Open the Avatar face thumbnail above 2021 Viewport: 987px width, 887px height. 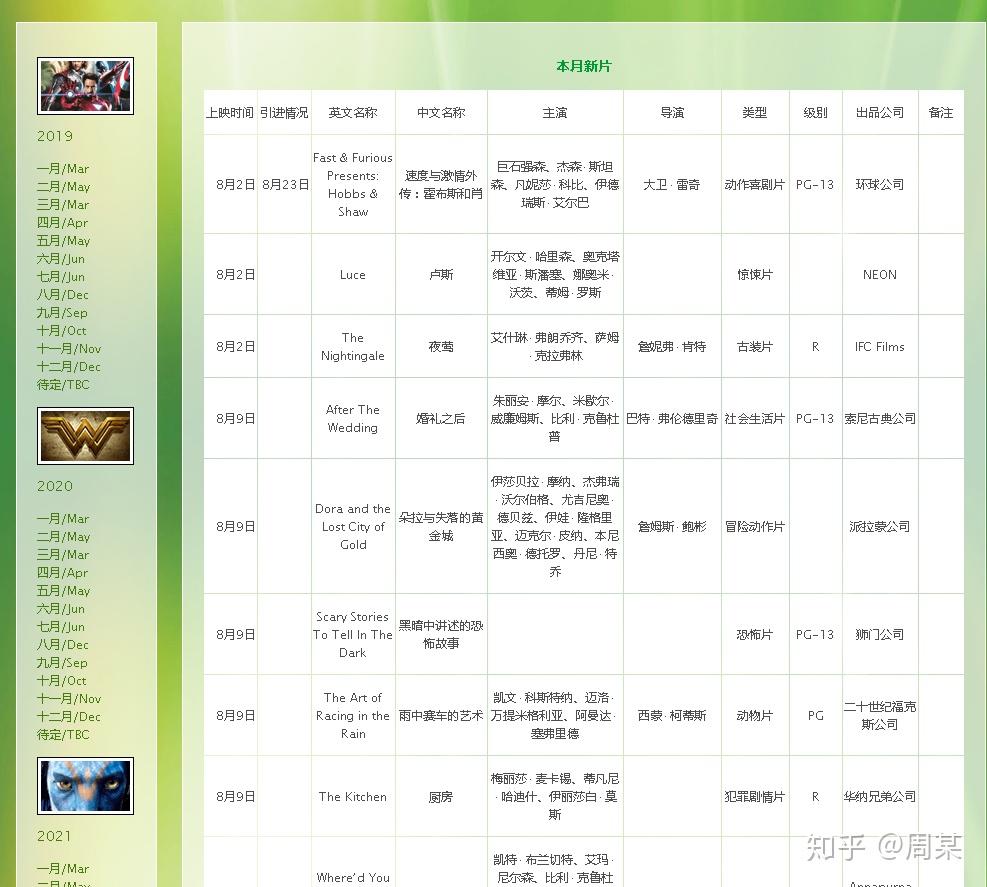click(x=85, y=786)
